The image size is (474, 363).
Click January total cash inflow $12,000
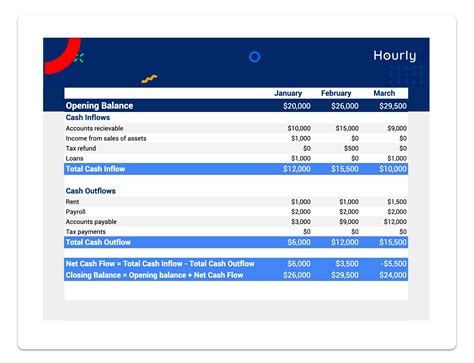(x=297, y=169)
